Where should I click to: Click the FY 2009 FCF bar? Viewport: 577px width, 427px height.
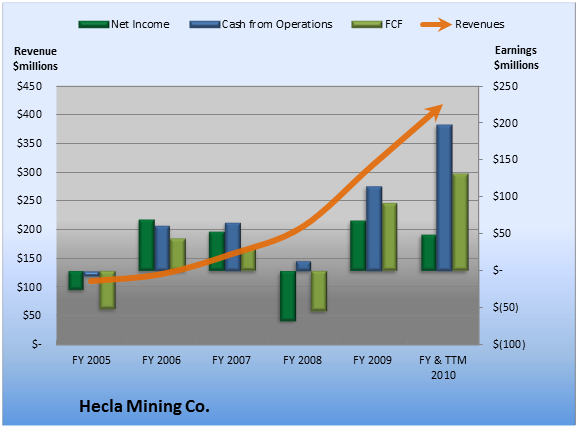[x=389, y=237]
